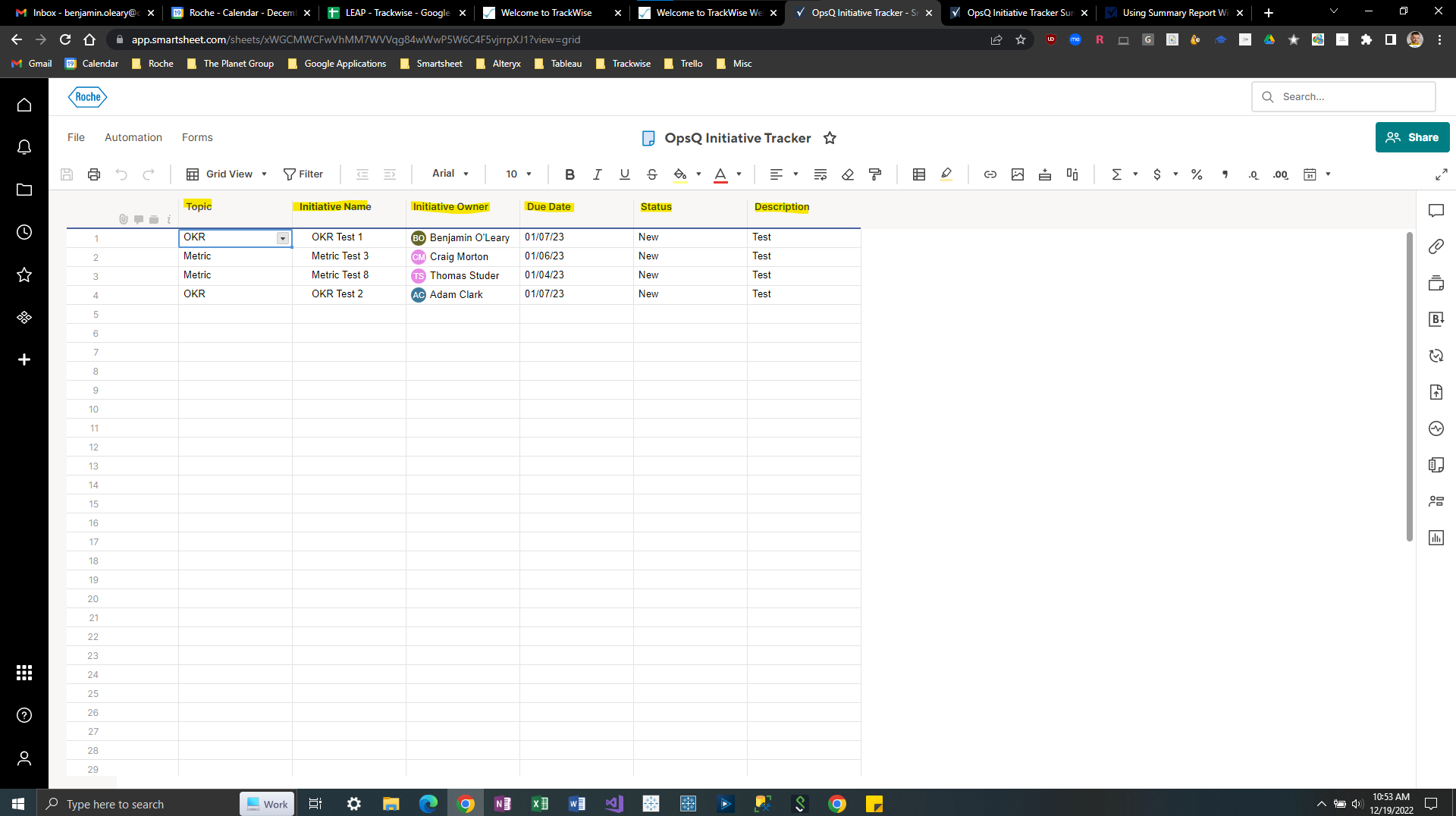Open Conversations panel in right rail
The image size is (1456, 816).
pos(1436,211)
